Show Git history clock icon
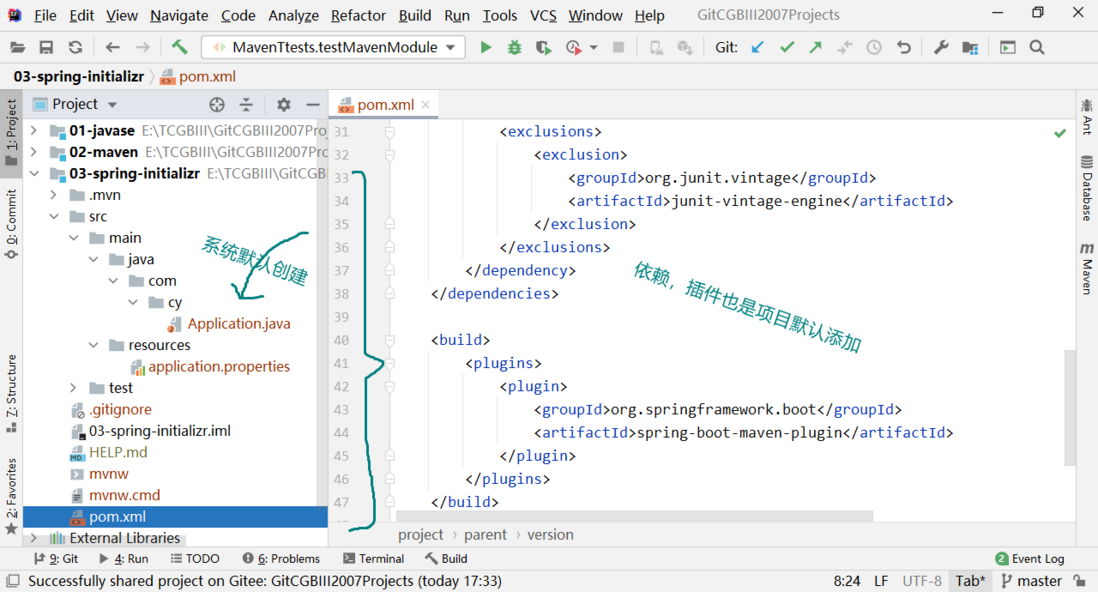 click(874, 48)
